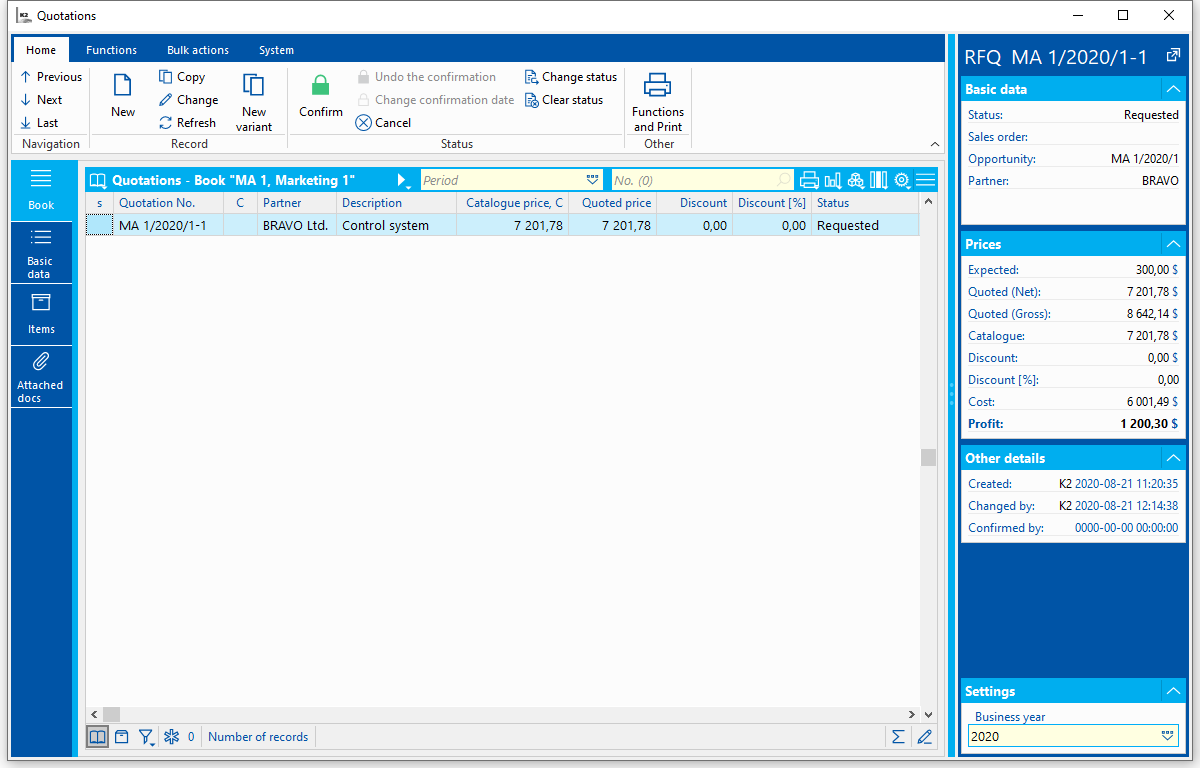Open Functions and Print printer icon

coord(657,86)
